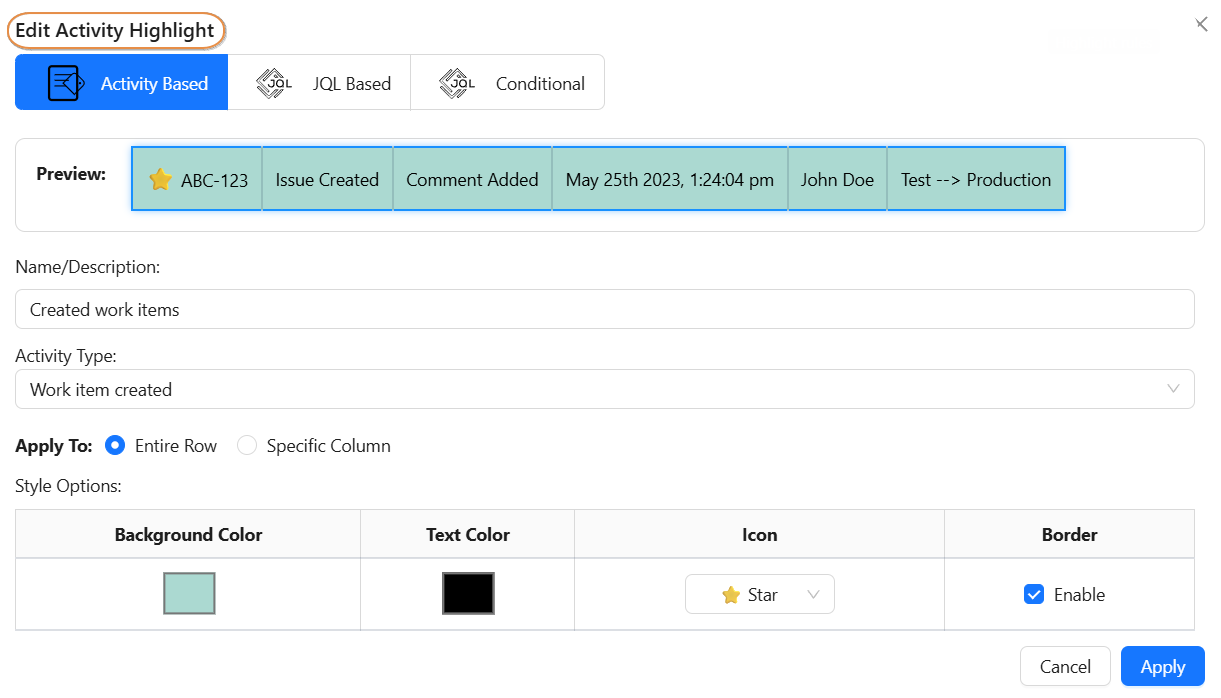Click the Activity Type dropdown chevron arrow
The image size is (1221, 698).
pos(1173,389)
